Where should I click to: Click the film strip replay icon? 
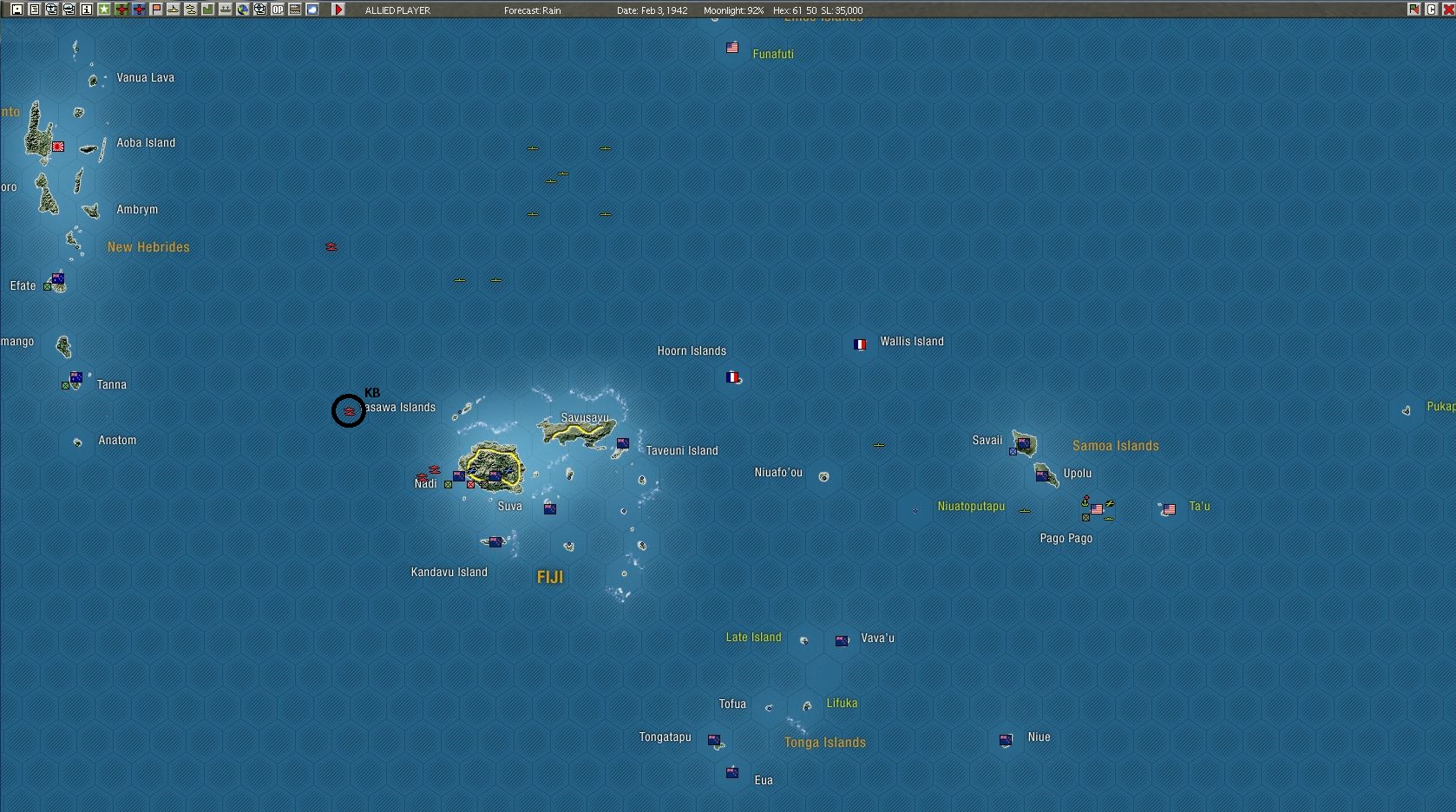tap(295, 10)
